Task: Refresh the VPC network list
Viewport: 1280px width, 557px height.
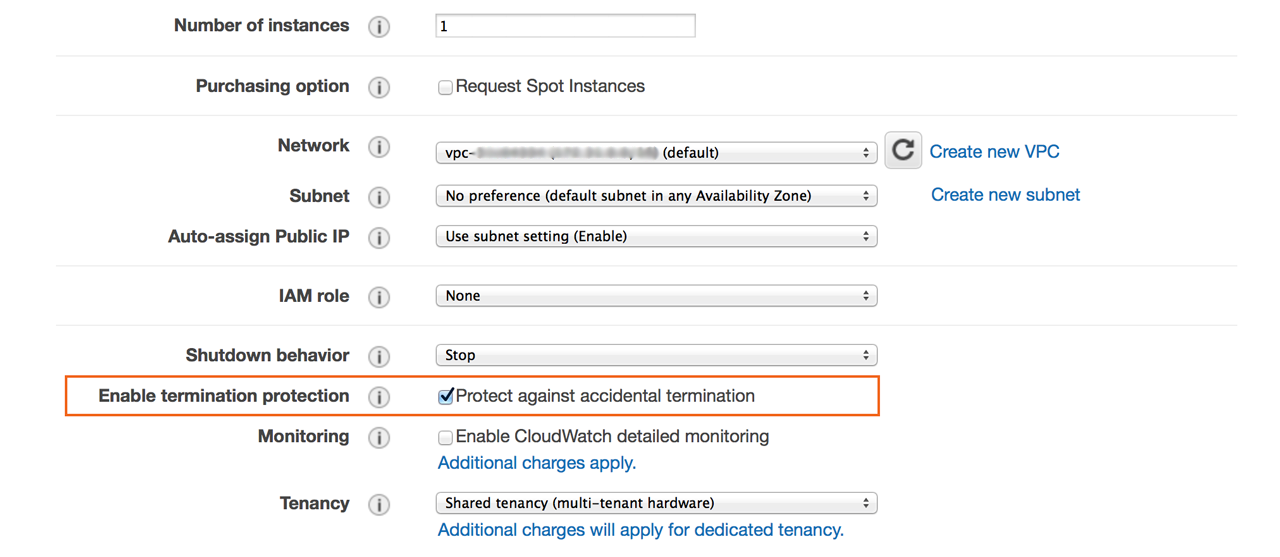Action: [902, 150]
